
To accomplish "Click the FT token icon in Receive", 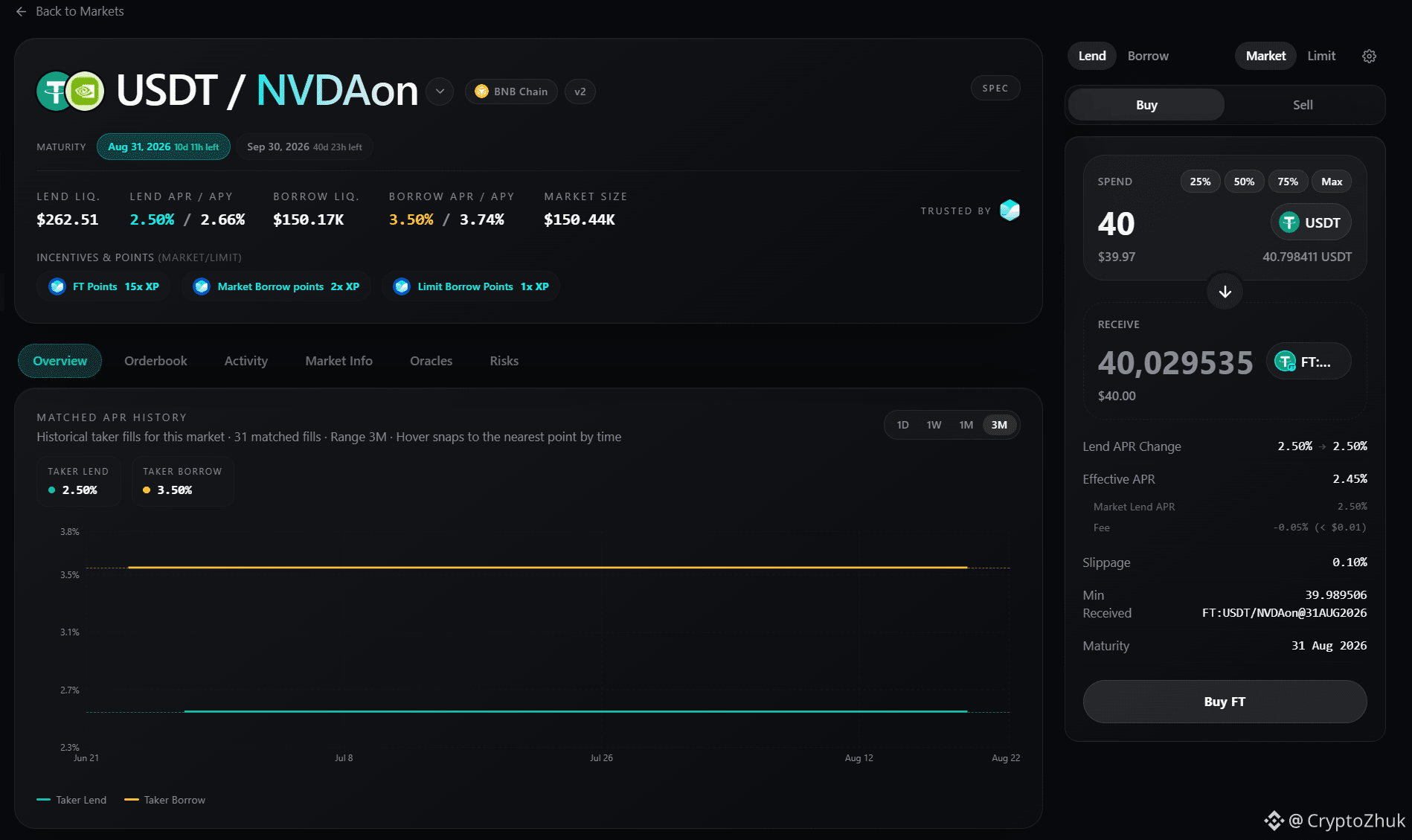I will pyautogui.click(x=1285, y=362).
